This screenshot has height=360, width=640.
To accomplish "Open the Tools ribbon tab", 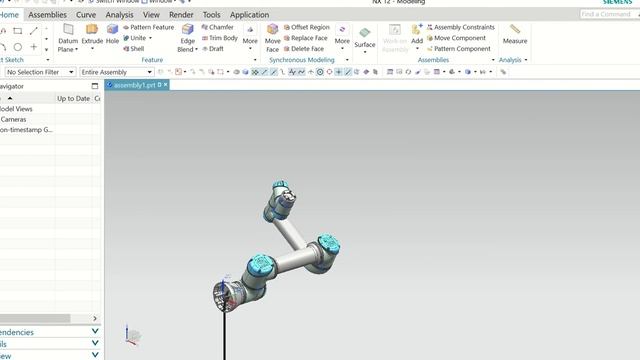I will pos(211,15).
